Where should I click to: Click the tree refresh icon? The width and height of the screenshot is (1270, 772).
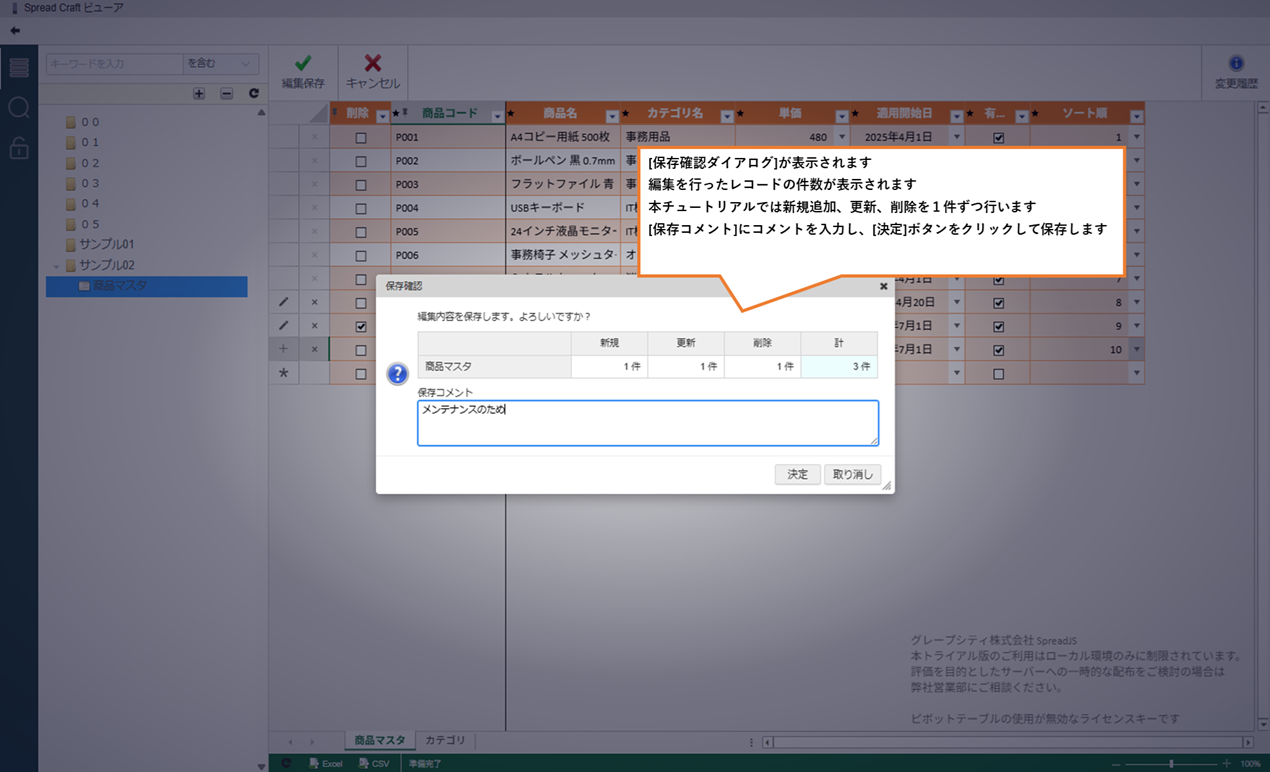[x=254, y=93]
